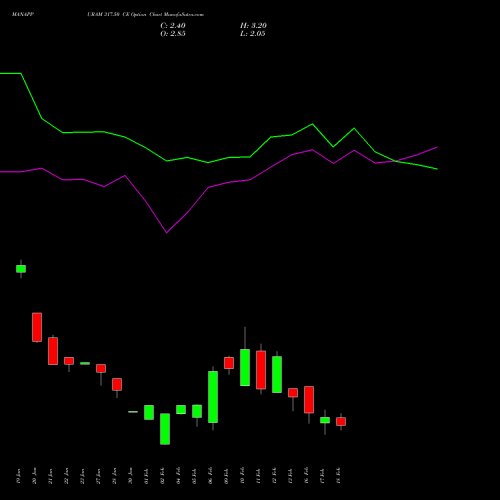Click the 19 Jan date axis label
Image resolution: width=500 pixels, height=500 pixels.
pos(19,476)
